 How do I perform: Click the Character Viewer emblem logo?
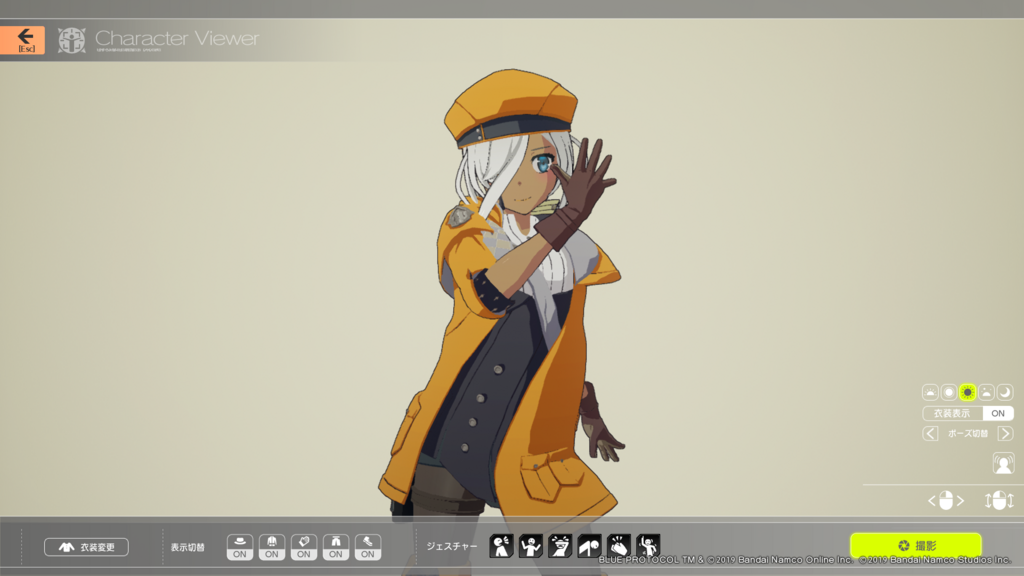72,40
